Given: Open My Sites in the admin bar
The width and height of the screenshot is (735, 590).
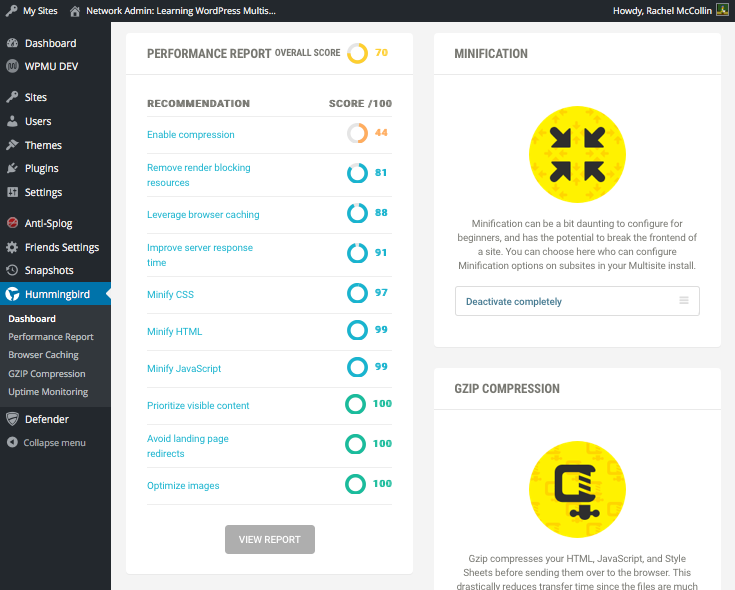Looking at the screenshot, I should (x=31, y=11).
